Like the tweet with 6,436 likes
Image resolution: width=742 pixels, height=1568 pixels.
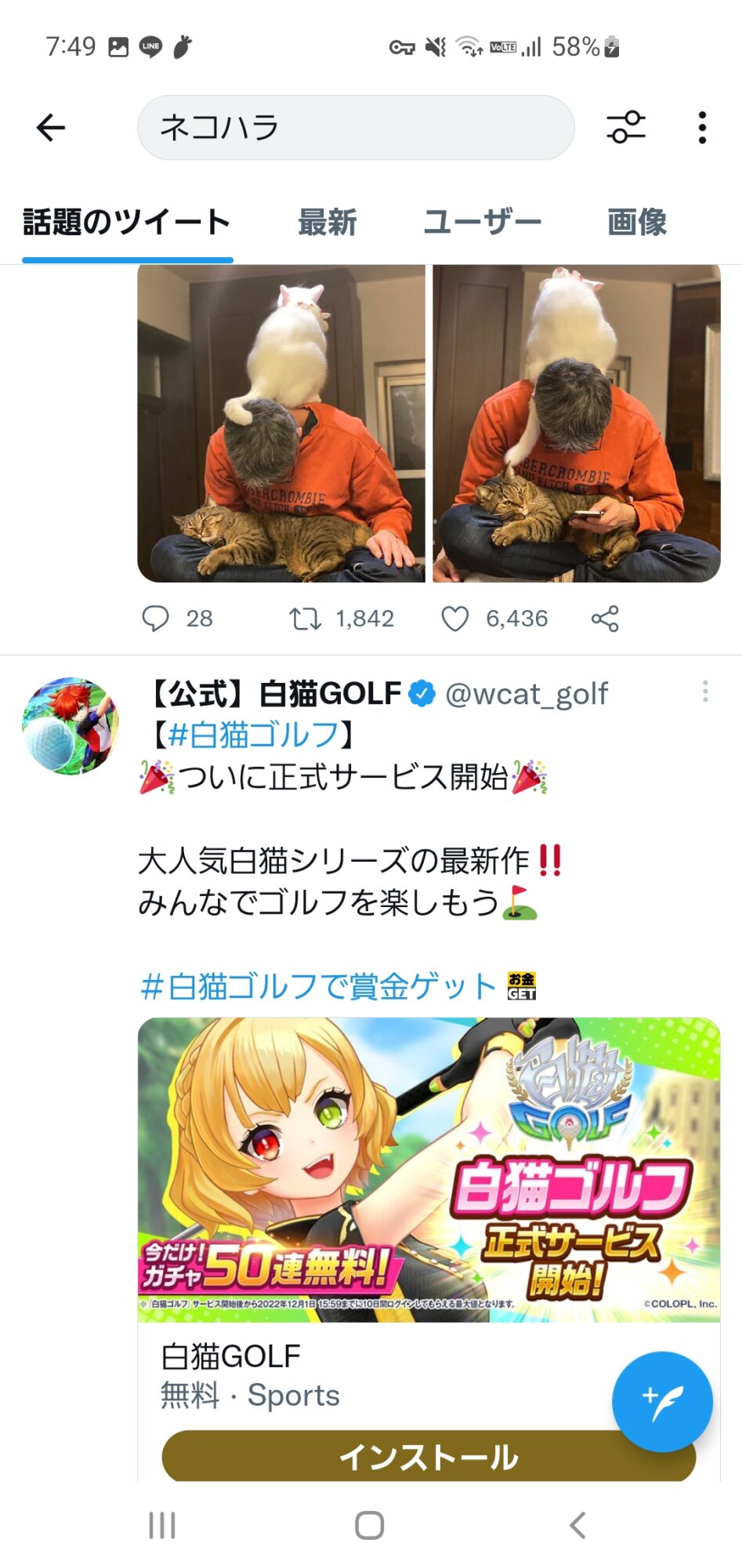coord(455,619)
